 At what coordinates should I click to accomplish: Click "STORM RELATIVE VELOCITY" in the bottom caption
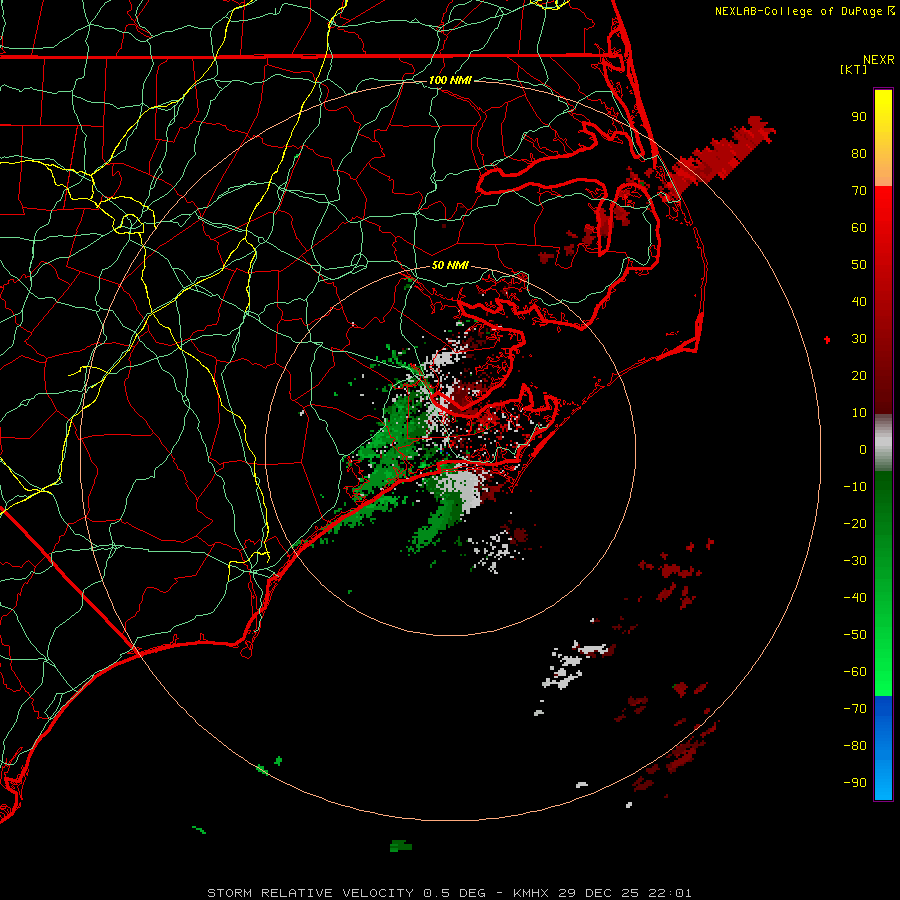pyautogui.click(x=310, y=893)
